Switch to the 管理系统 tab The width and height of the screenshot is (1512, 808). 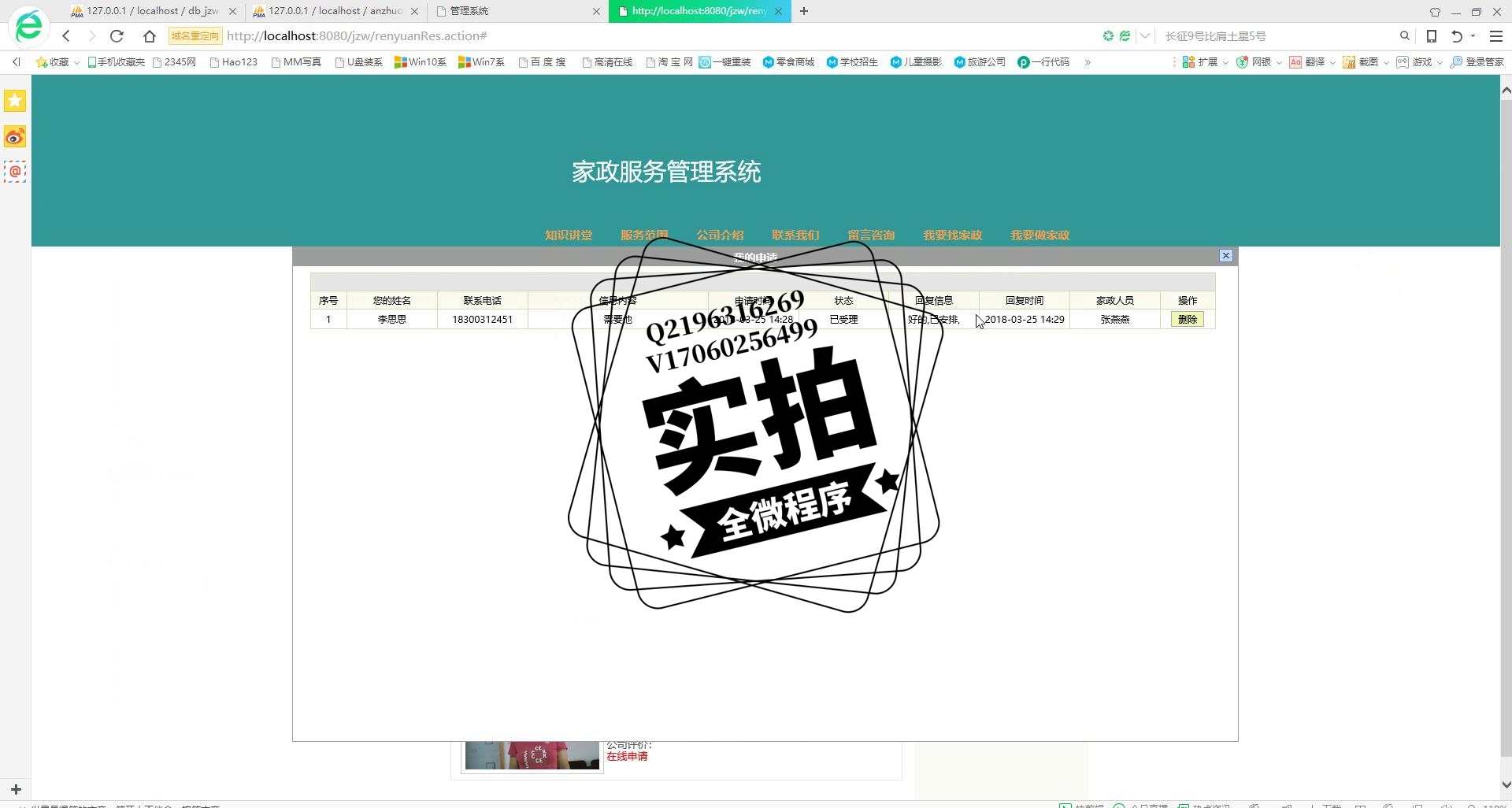(x=517, y=11)
